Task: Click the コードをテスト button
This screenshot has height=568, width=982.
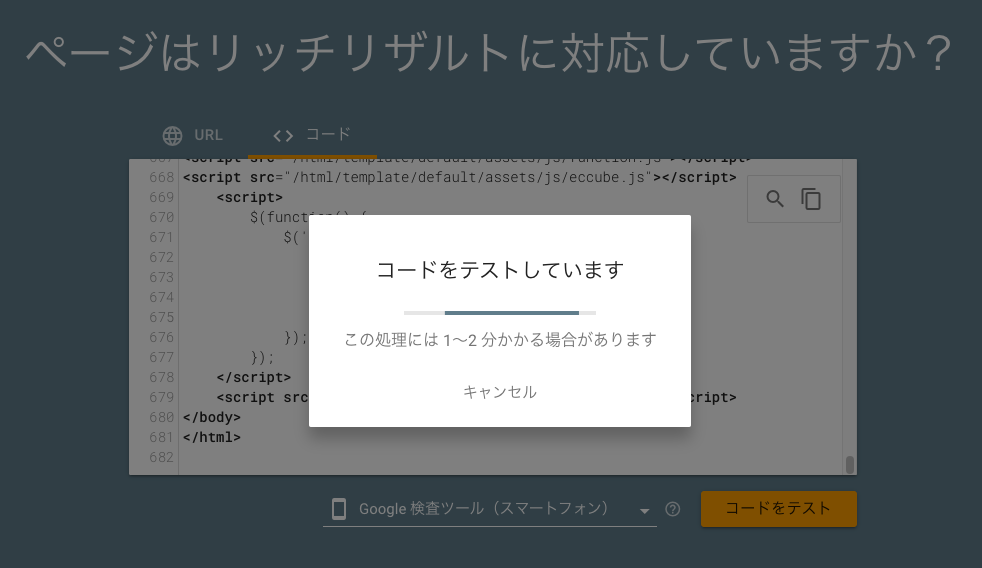Action: 778,509
